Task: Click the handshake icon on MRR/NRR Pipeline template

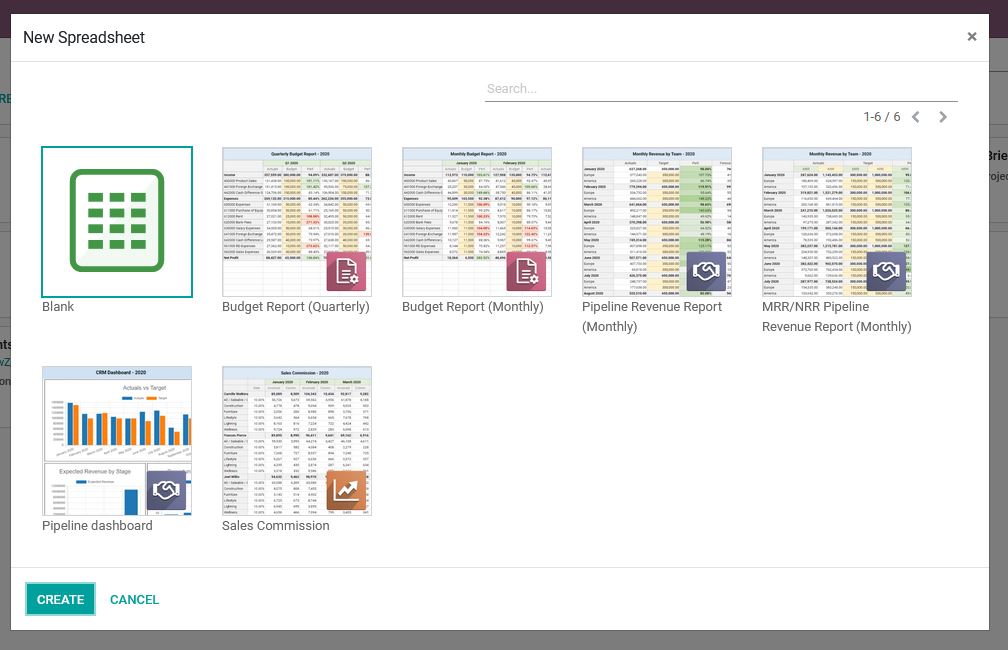Action: 887,271
